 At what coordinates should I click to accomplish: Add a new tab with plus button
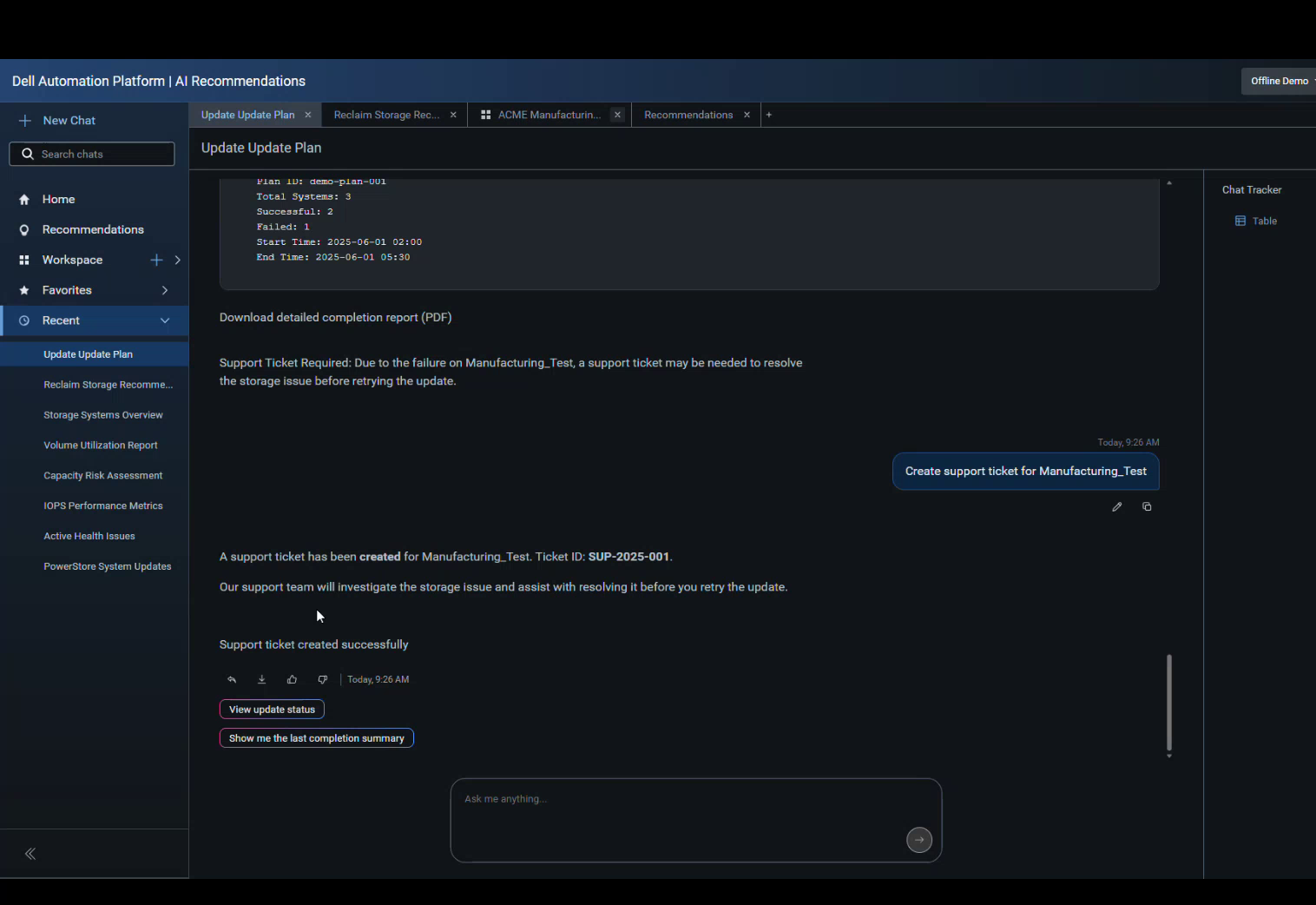click(x=769, y=115)
